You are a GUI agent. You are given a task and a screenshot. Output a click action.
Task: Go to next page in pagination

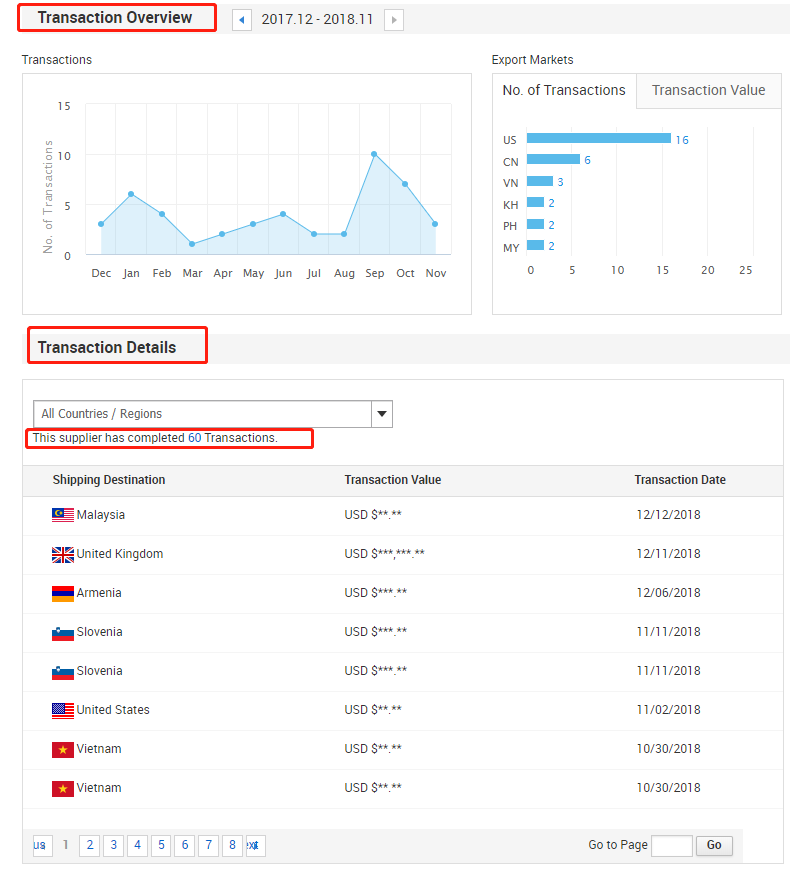pyautogui.click(x=255, y=846)
